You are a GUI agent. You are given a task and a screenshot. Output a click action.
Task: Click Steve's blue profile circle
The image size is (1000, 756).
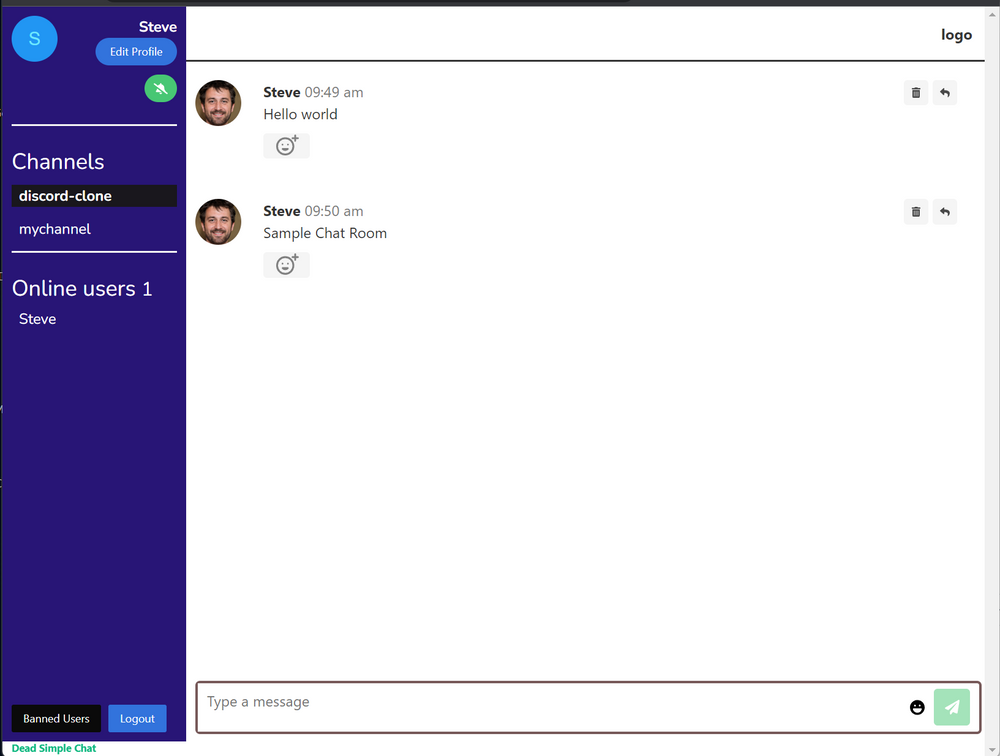click(x=34, y=38)
